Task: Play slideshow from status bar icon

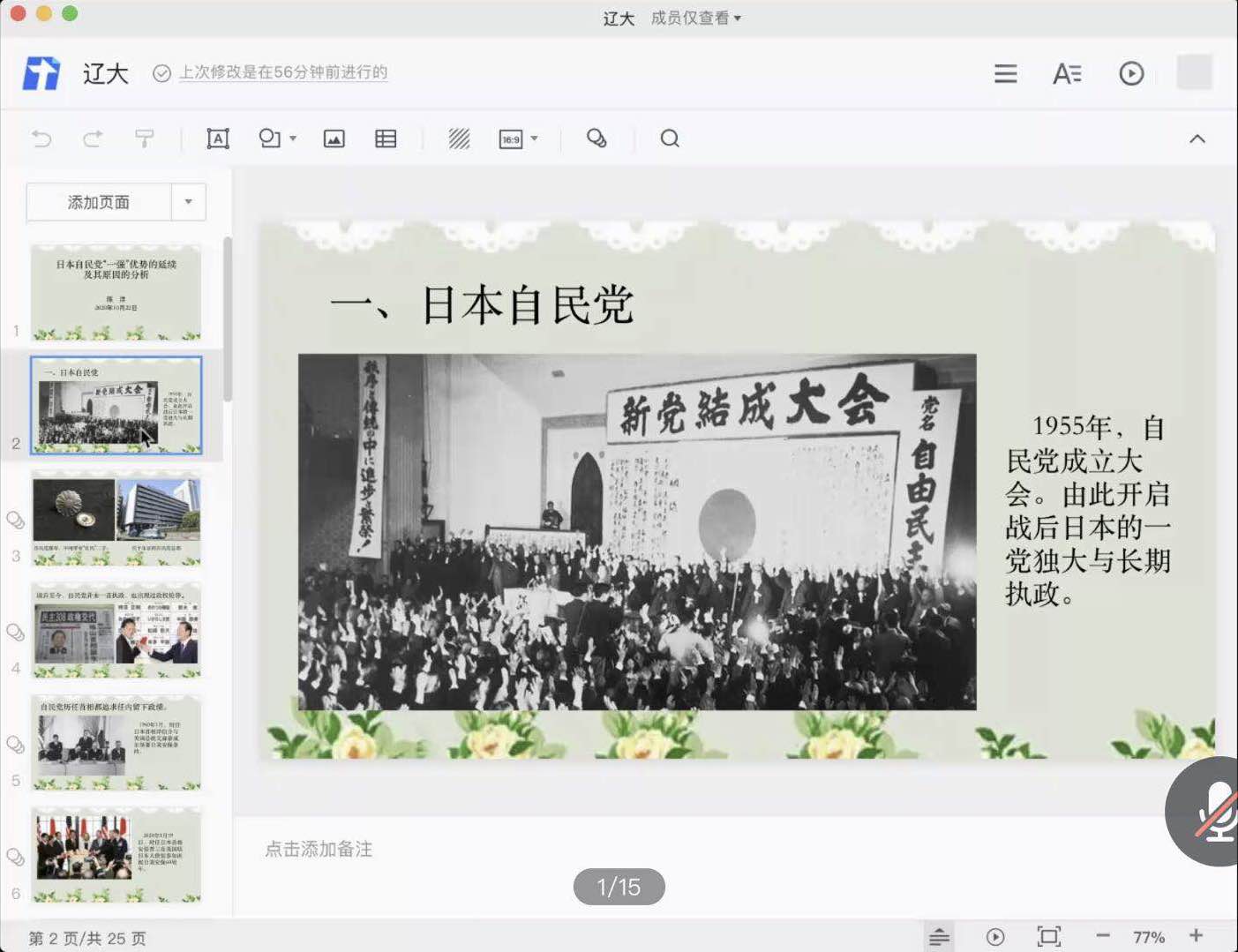Action: point(995,937)
